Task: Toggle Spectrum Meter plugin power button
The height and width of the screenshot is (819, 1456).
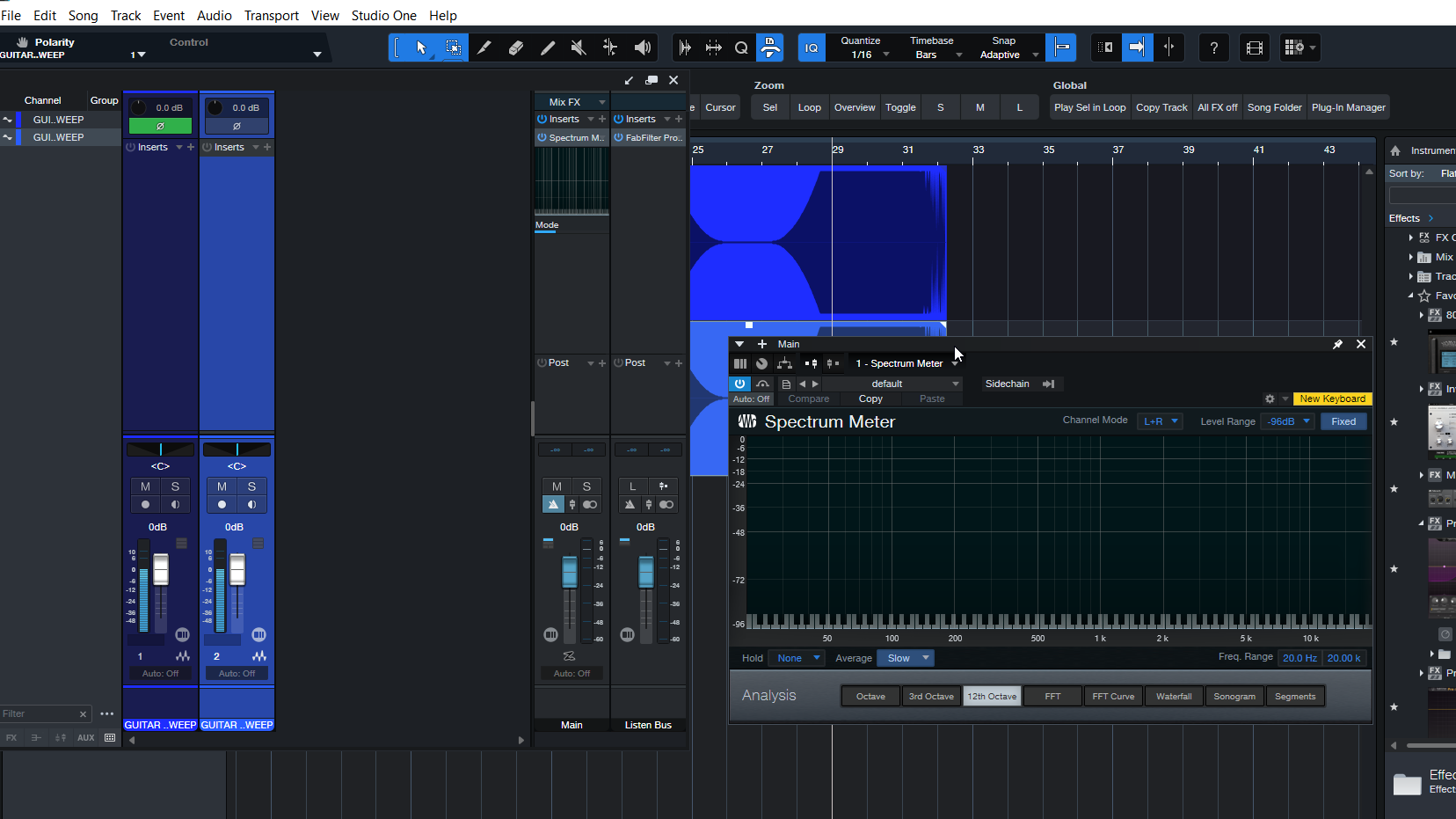Action: coord(739,384)
